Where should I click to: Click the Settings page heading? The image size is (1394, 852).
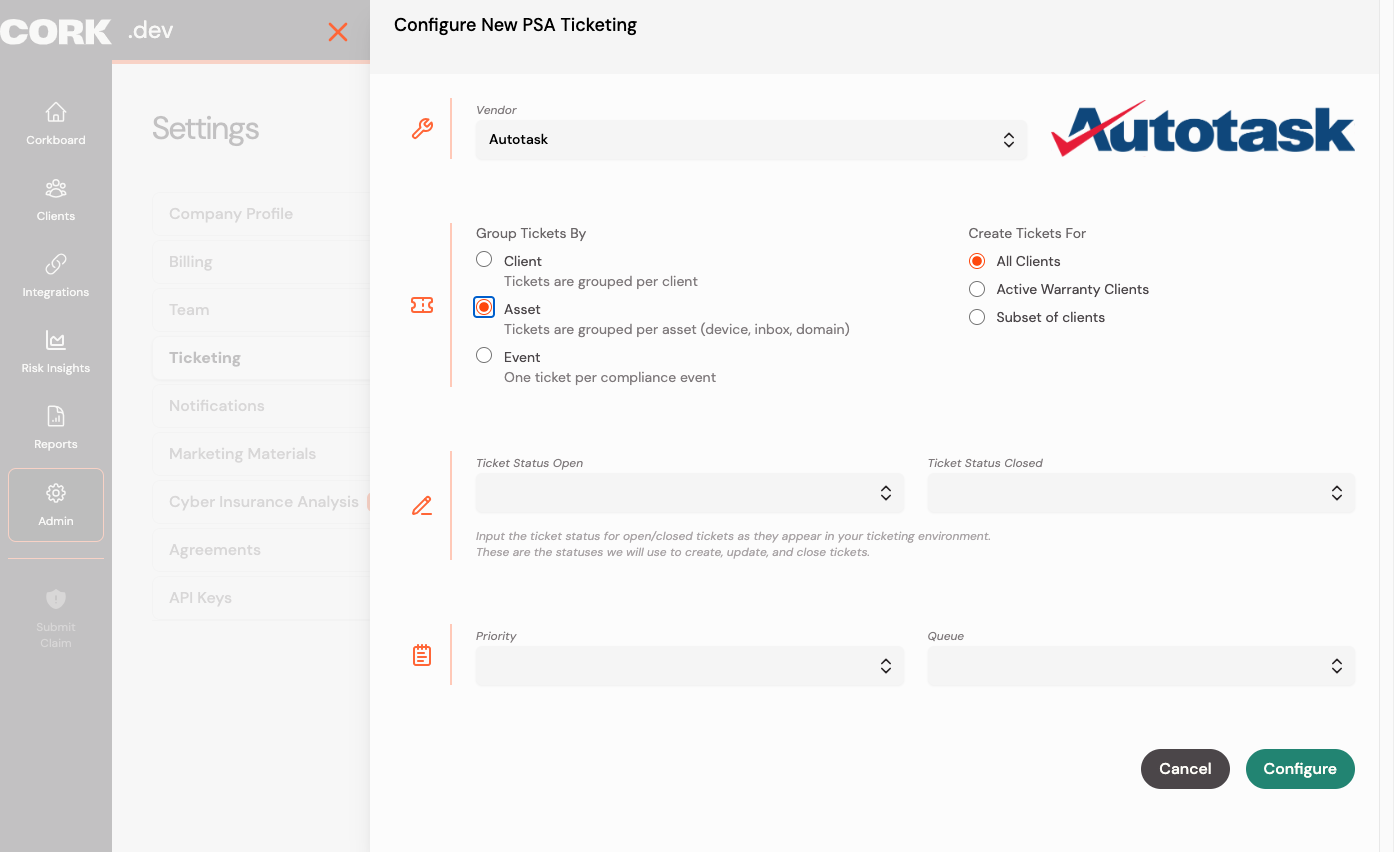(x=206, y=129)
